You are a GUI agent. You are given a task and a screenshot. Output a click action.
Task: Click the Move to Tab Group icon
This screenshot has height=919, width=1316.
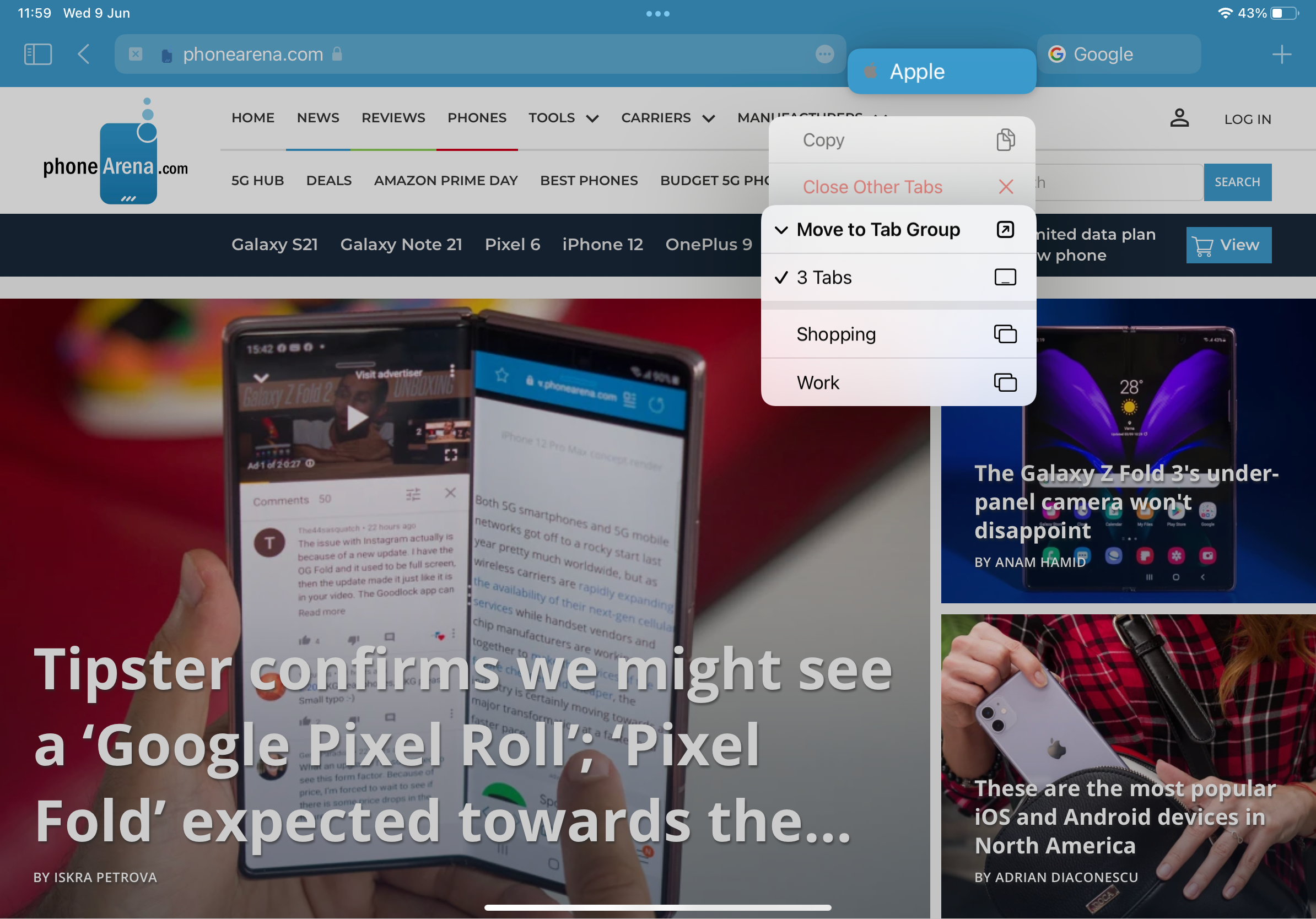point(1004,229)
